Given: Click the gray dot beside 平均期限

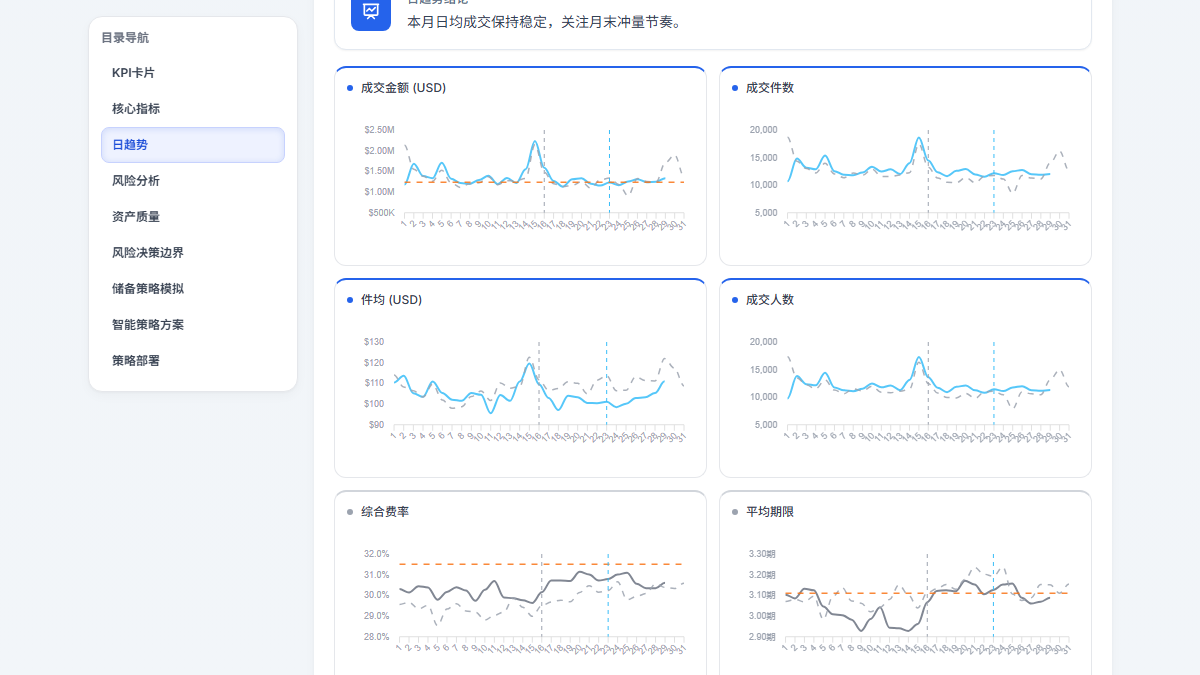Looking at the screenshot, I should click(x=735, y=512).
